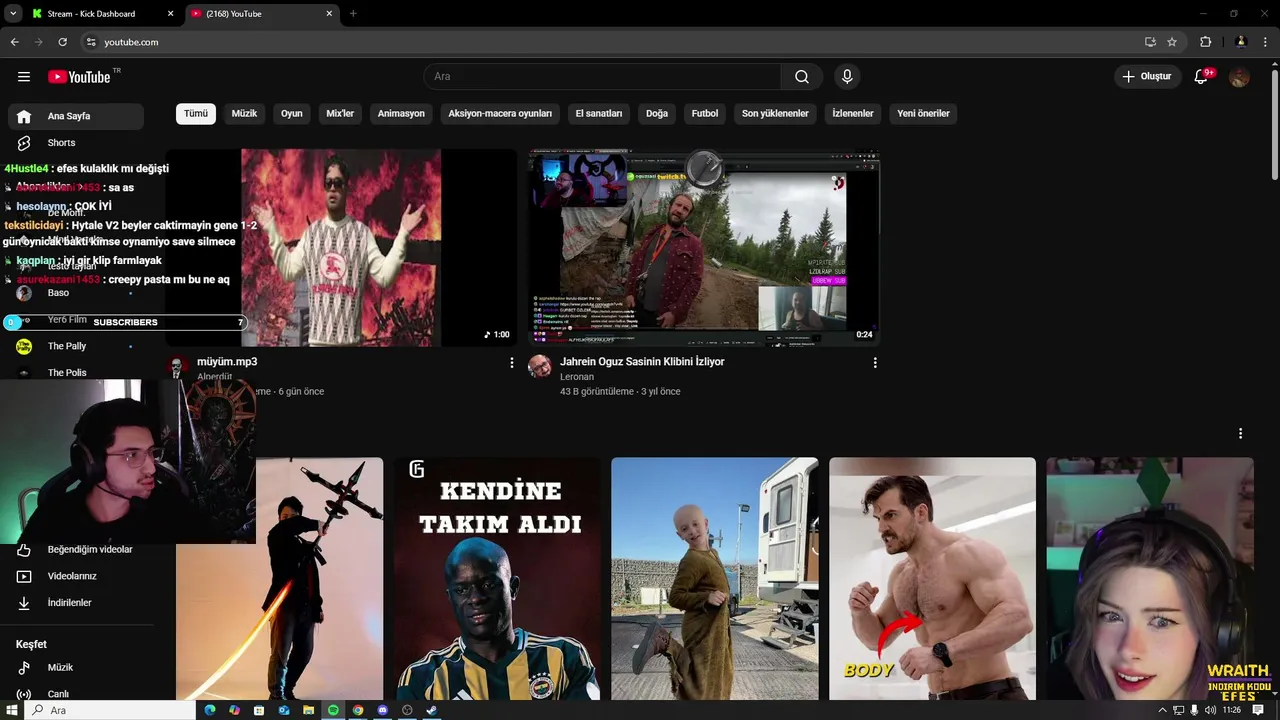Select the Aksiyon-macera oyunları chip

pos(500,113)
